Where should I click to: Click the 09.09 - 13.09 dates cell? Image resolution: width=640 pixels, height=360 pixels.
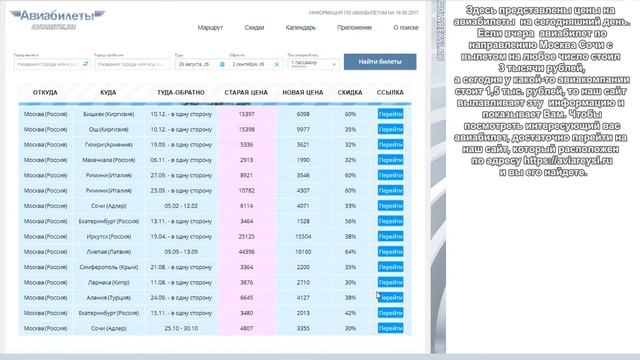181,252
